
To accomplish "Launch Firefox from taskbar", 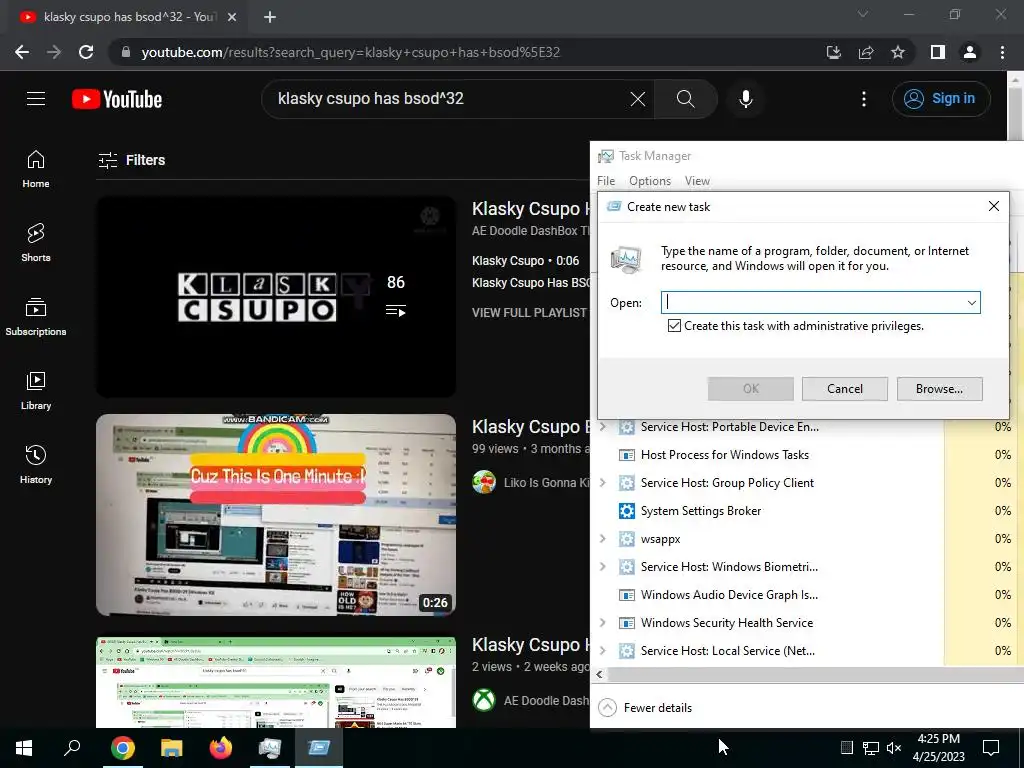I will [x=221, y=748].
